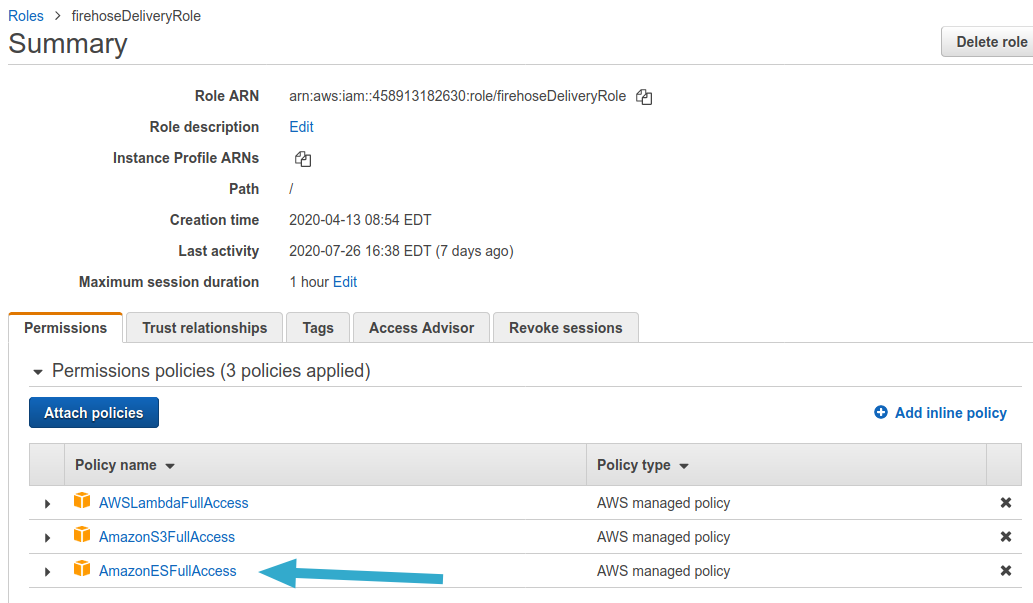This screenshot has height=603, width=1033.
Task: Detach the AmazonESFullAccess policy with X
Action: click(1005, 571)
